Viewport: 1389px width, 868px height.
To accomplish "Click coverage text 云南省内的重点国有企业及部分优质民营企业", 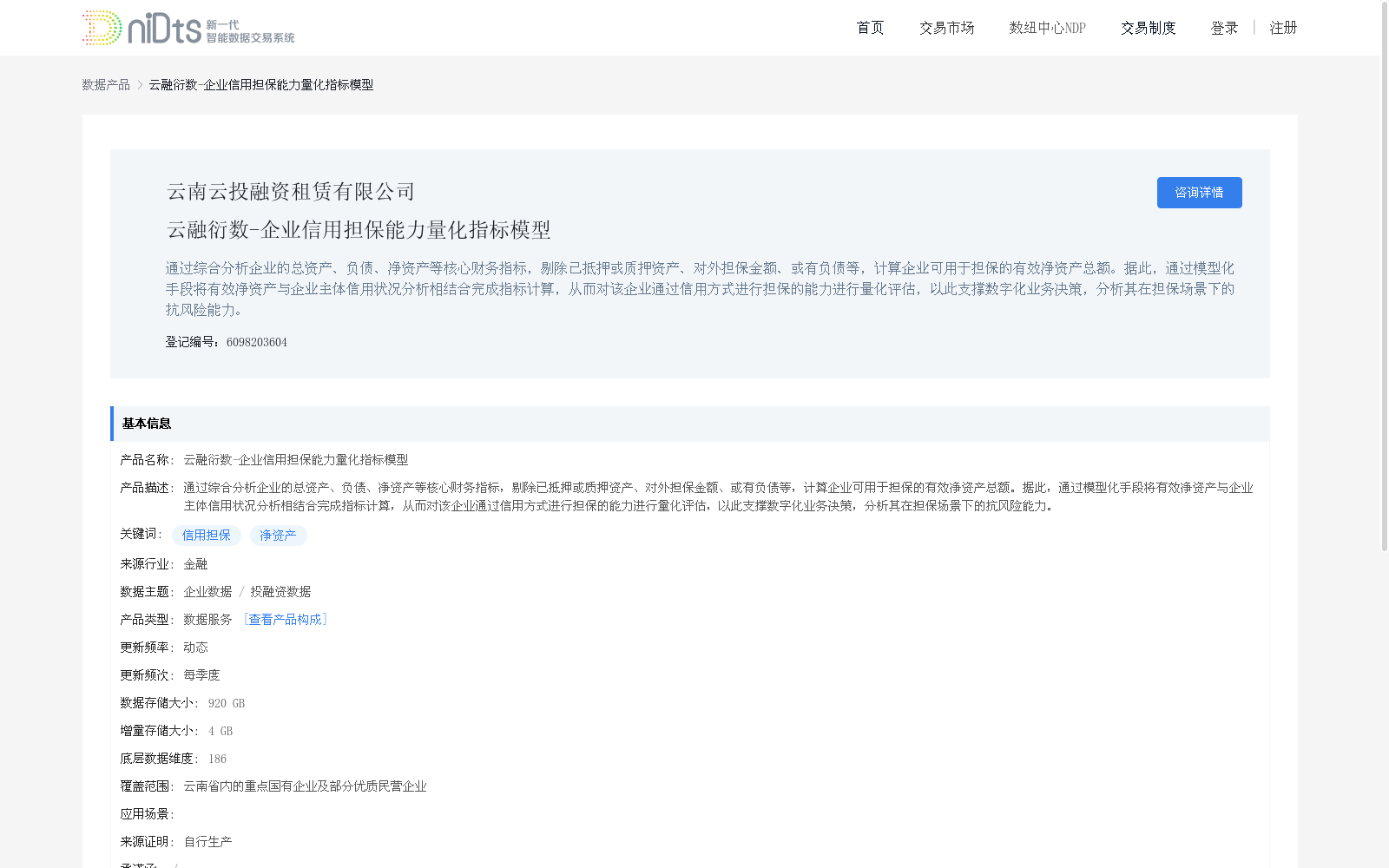I will [305, 786].
